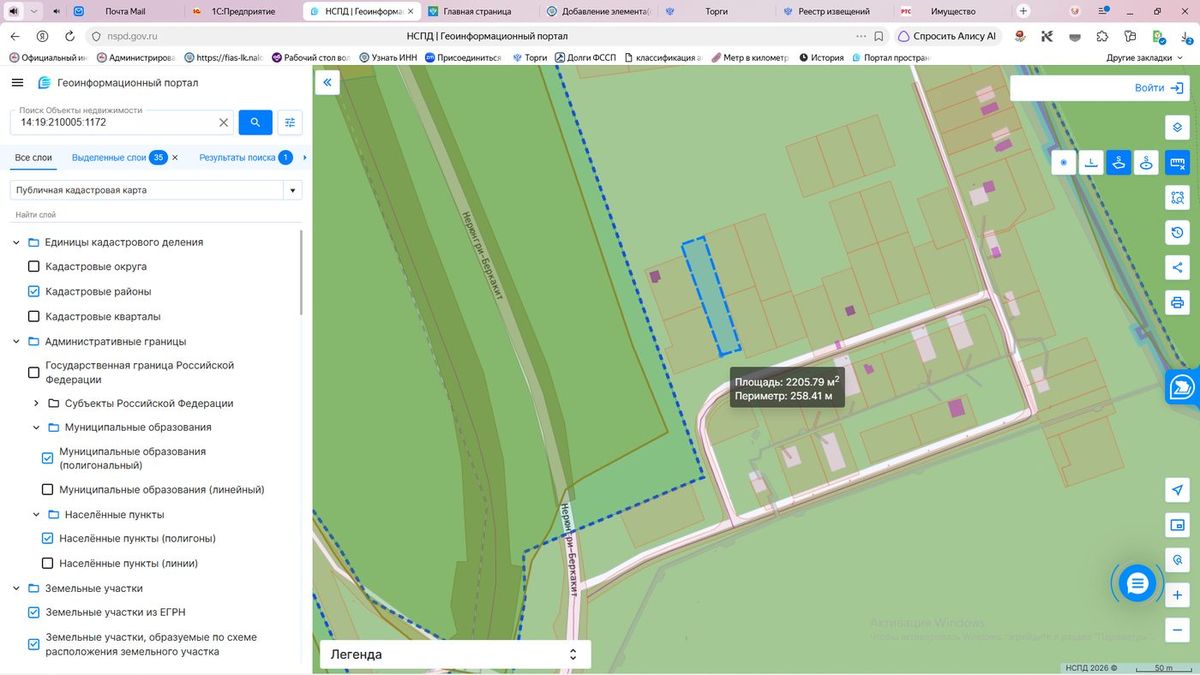1200x675 pixels.
Task: Enable the Кадастровые кварталы checkbox
Action: [x=34, y=317]
